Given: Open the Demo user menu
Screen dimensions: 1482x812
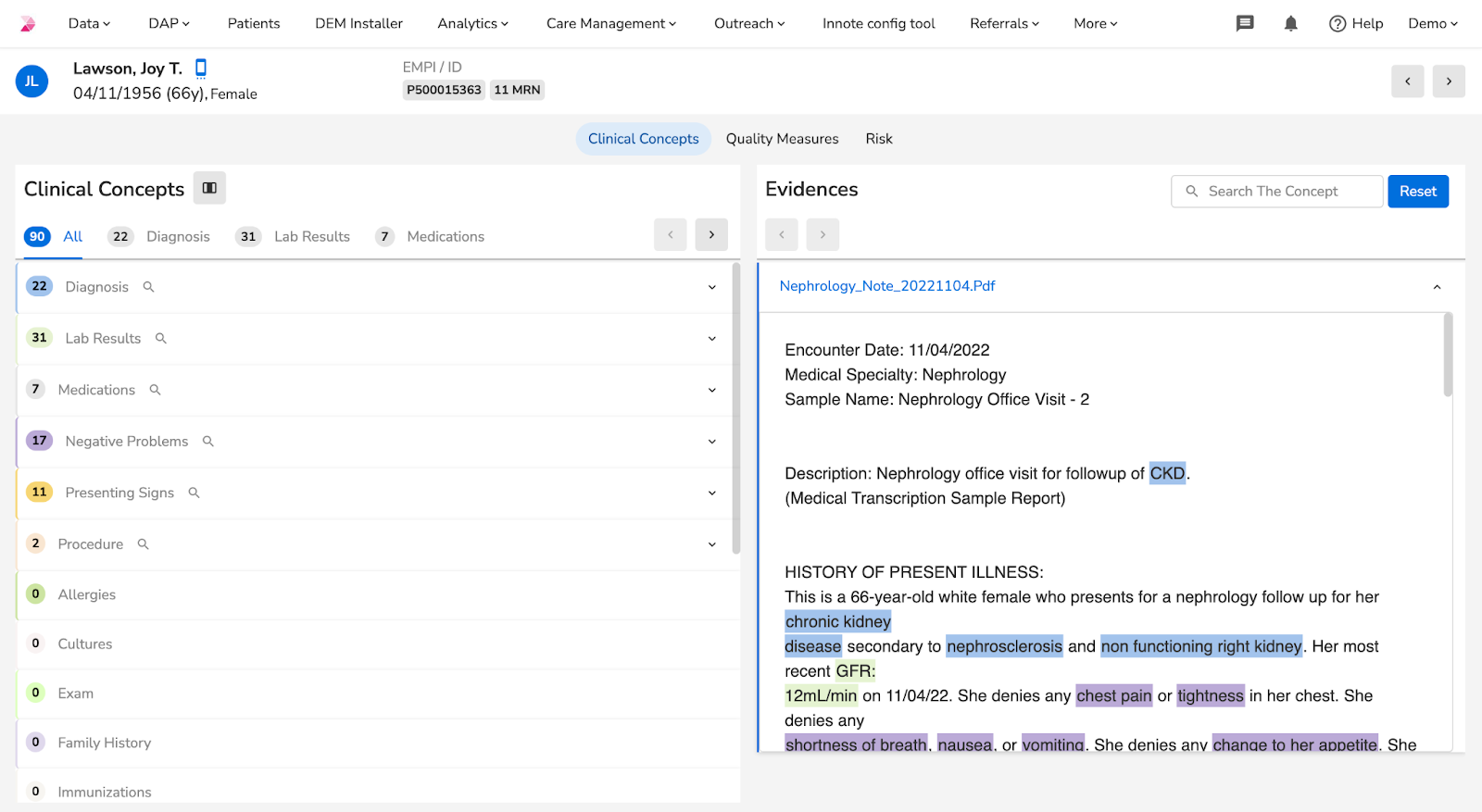Looking at the screenshot, I should [1432, 23].
